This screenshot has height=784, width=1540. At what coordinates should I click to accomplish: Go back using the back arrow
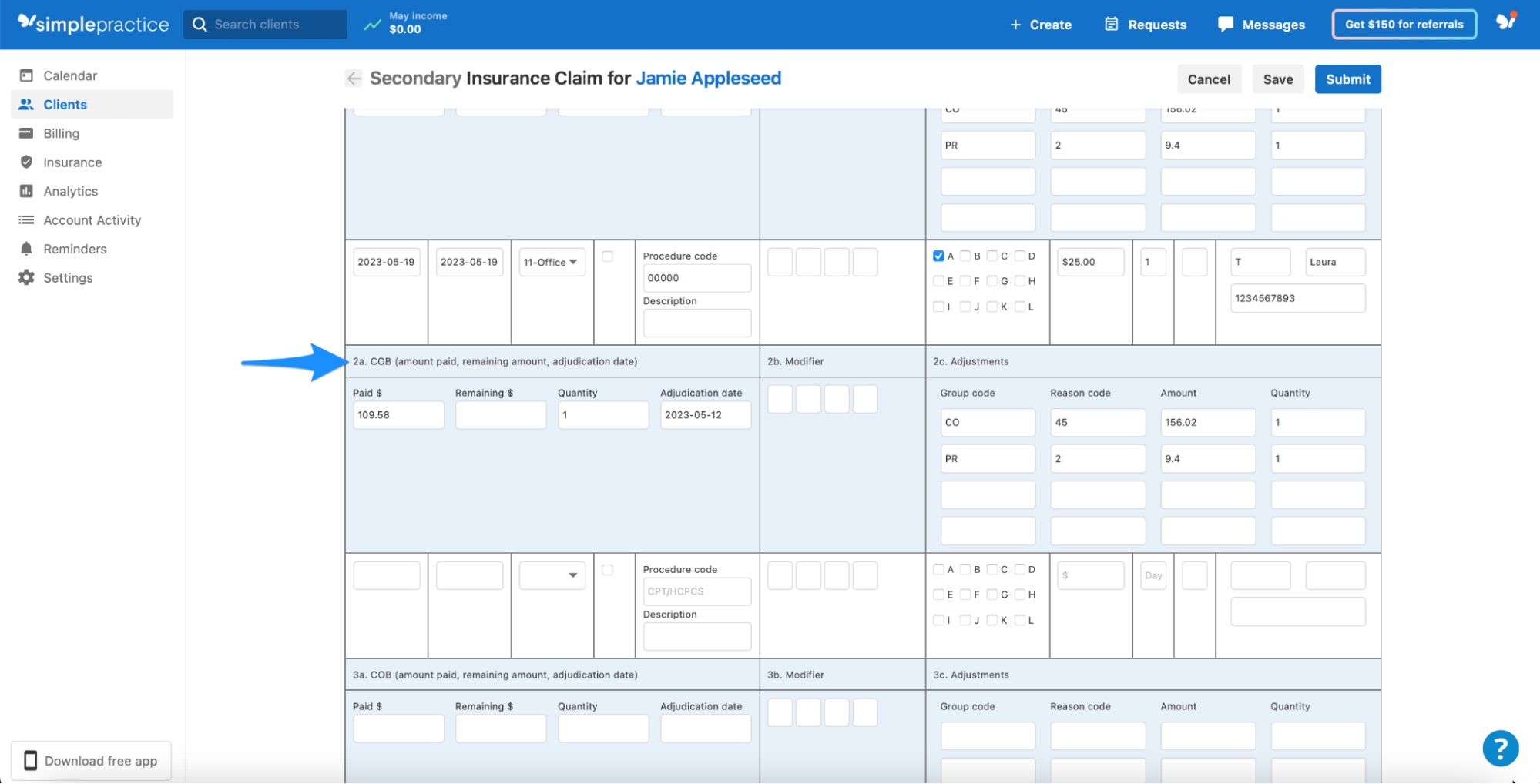[x=353, y=78]
